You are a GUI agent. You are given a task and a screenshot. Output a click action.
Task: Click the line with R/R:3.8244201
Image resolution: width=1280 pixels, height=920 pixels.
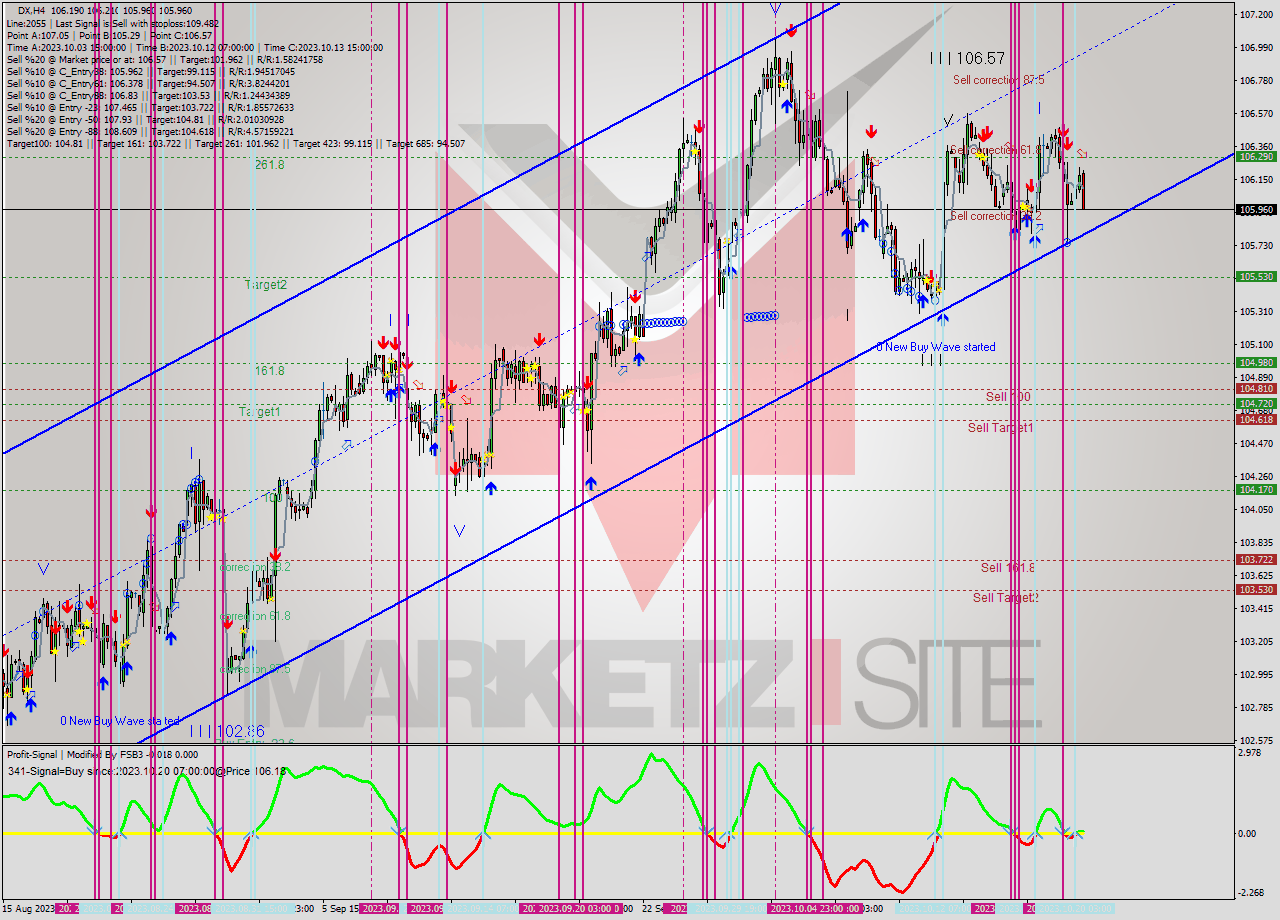click(150, 84)
